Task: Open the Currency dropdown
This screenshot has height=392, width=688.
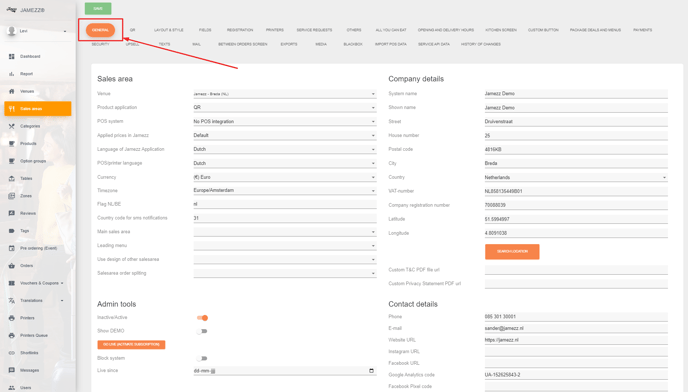Action: (285, 177)
